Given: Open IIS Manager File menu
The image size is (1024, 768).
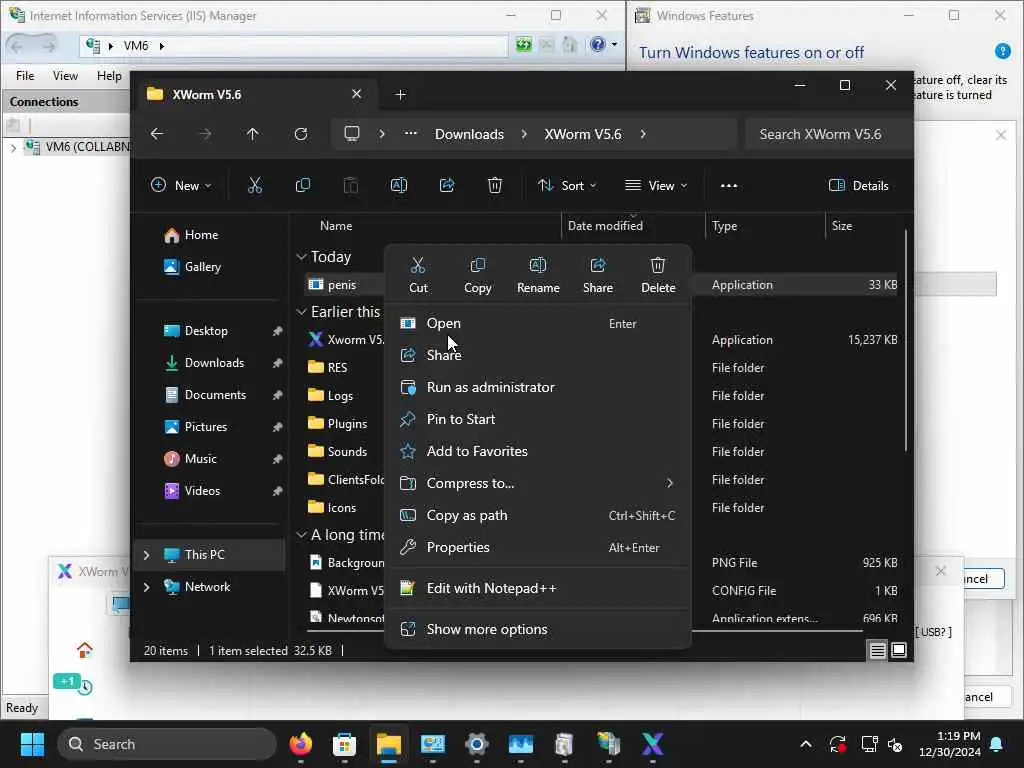Looking at the screenshot, I should 25,76.
